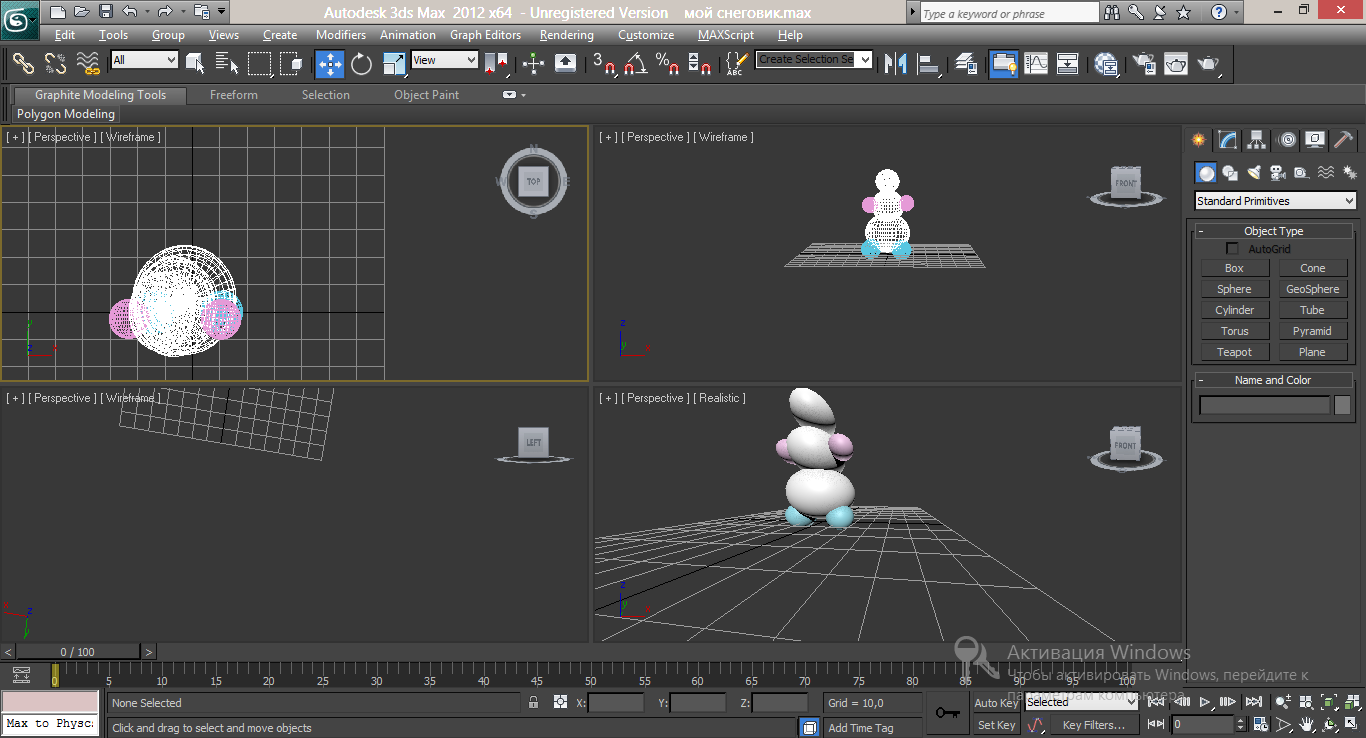The height and width of the screenshot is (738, 1366).
Task: Open the Edit menu
Action: pyautogui.click(x=65, y=35)
